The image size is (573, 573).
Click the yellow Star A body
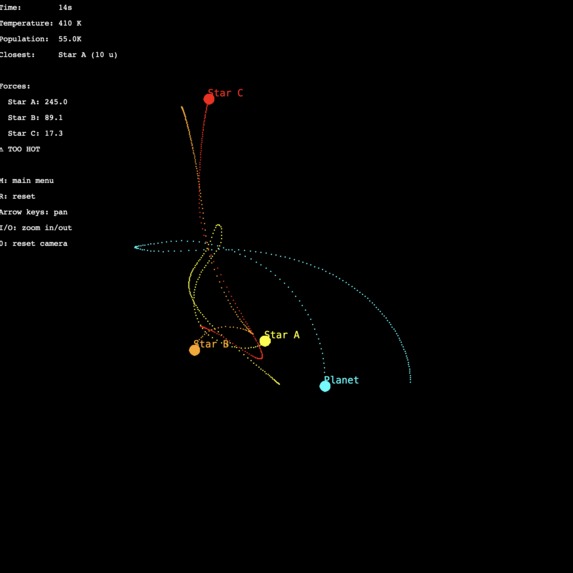pos(265,341)
